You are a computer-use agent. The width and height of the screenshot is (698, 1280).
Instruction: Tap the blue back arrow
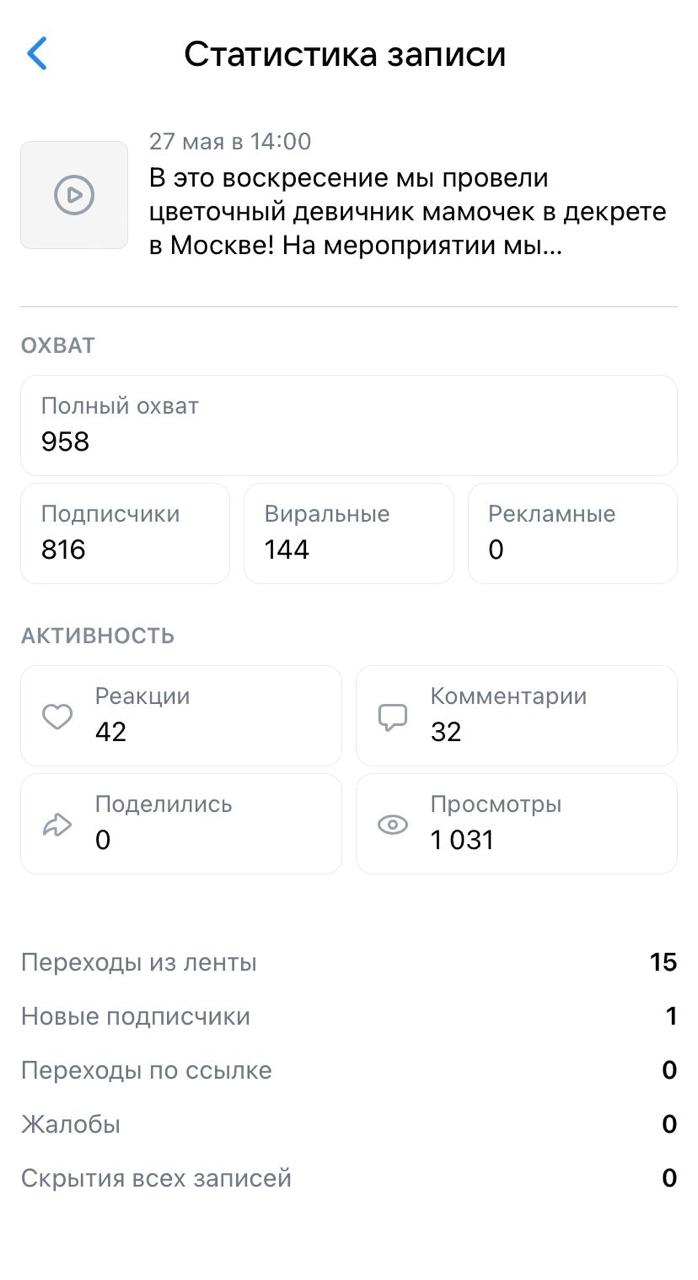pyautogui.click(x=37, y=54)
